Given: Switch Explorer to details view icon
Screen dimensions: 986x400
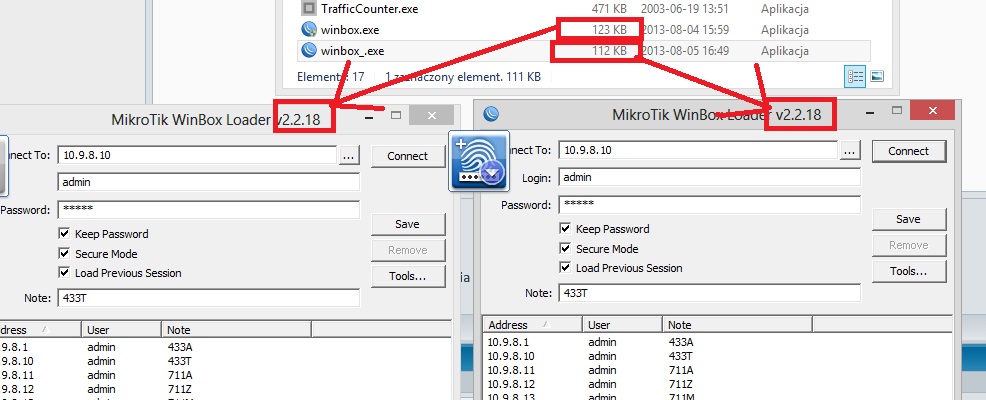Looking at the screenshot, I should pos(855,76).
